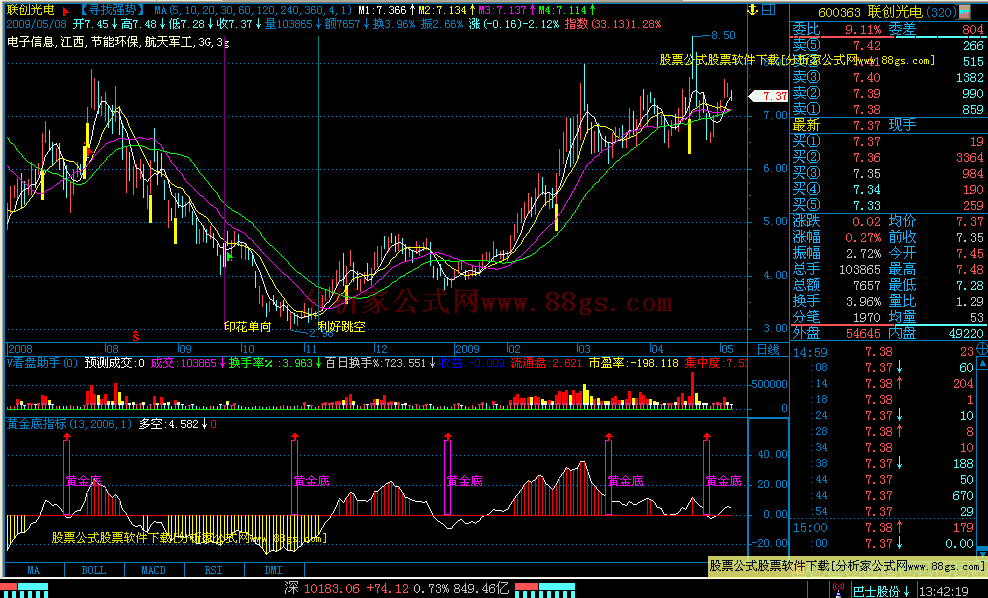Click the 买① 7.37 order row
The image size is (988, 598).
coord(888,142)
